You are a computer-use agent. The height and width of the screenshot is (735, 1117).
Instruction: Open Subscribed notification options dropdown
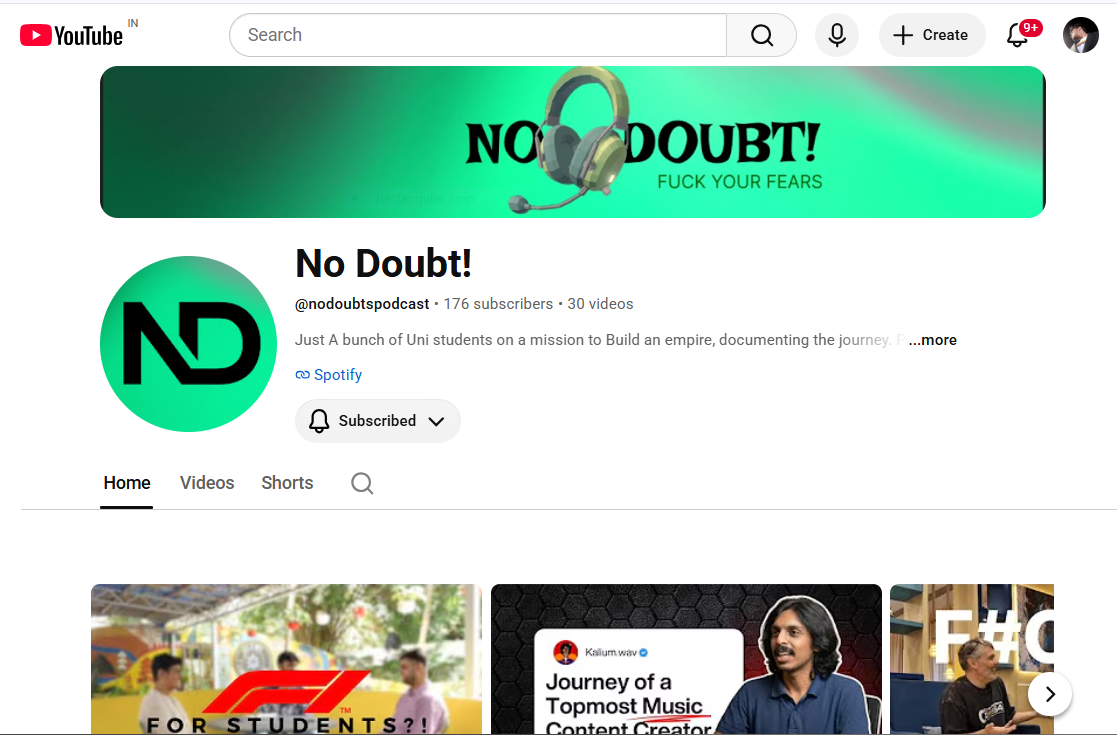[x=378, y=421]
